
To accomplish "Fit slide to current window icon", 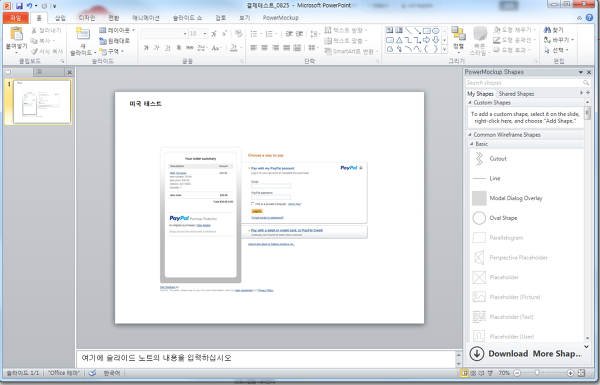I will [x=581, y=373].
